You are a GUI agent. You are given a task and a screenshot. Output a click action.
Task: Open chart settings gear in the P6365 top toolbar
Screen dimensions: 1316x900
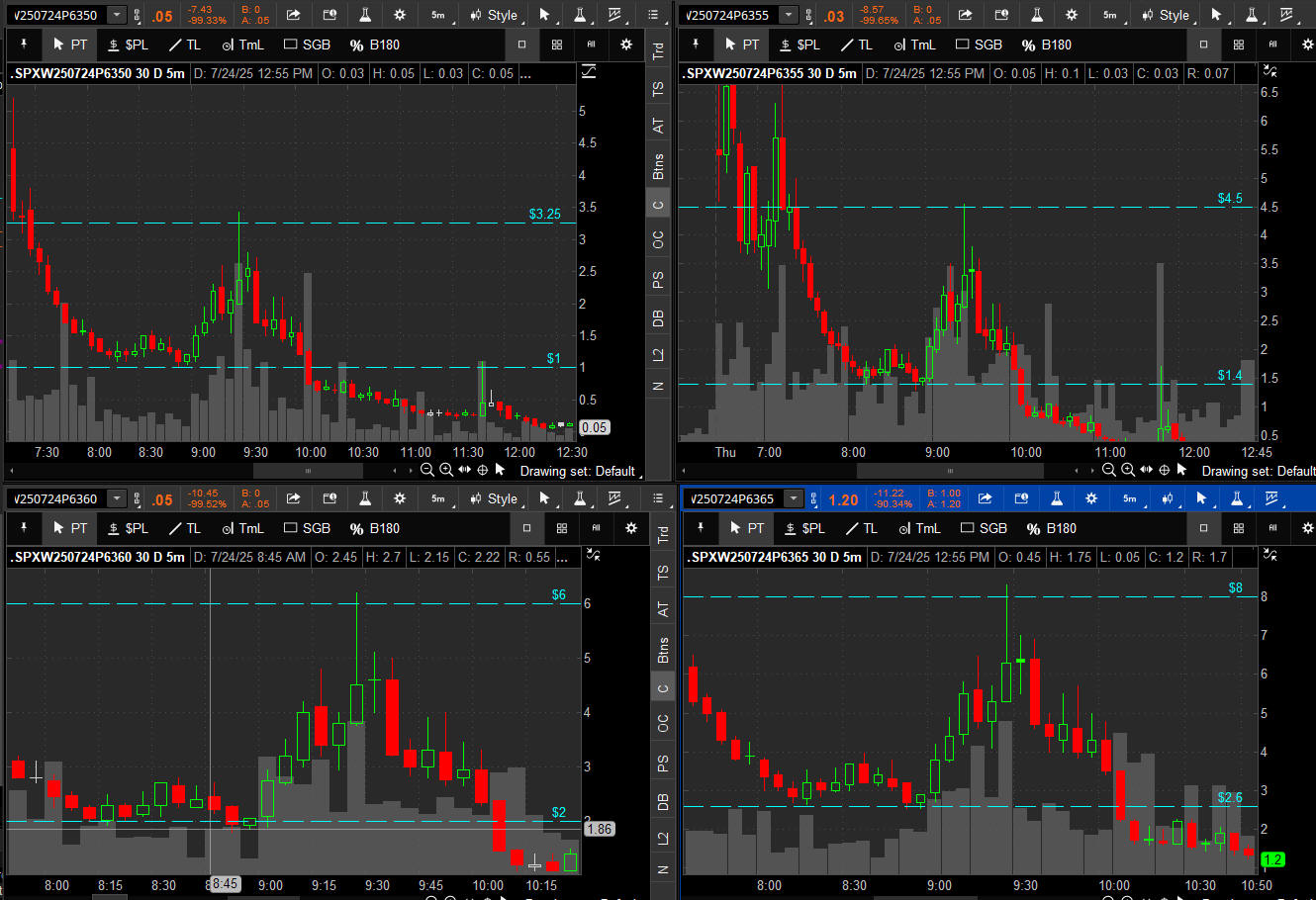[x=1091, y=498]
